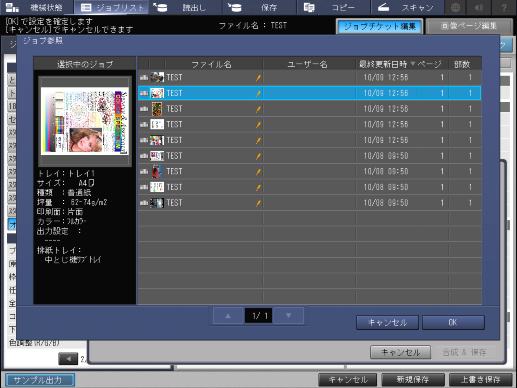
Task: Select first TEST job dated 10/09 12:56
Action: [309, 77]
